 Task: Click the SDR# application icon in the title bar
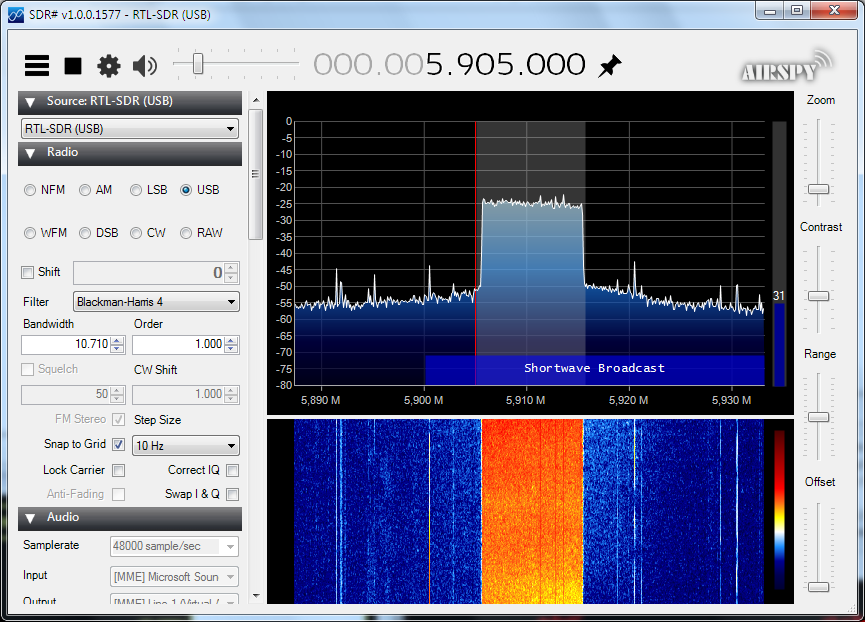16,14
